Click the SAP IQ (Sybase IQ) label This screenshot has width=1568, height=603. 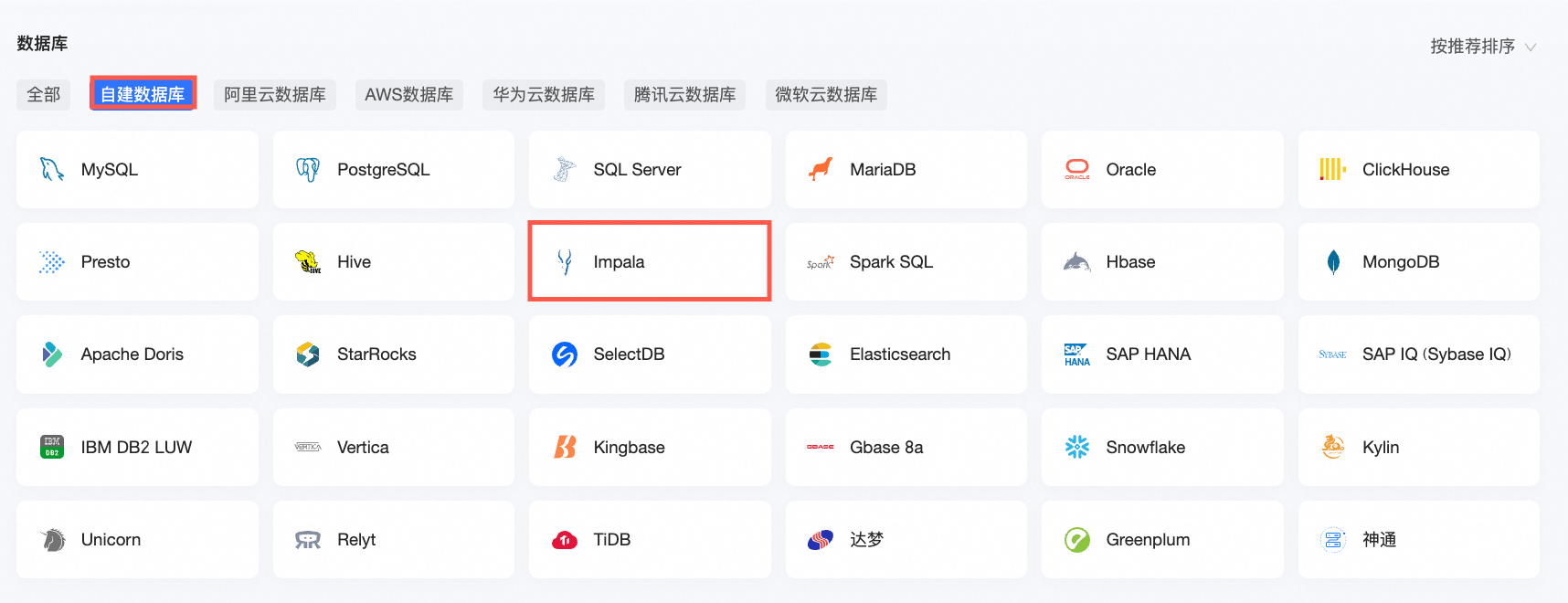[x=1436, y=354]
